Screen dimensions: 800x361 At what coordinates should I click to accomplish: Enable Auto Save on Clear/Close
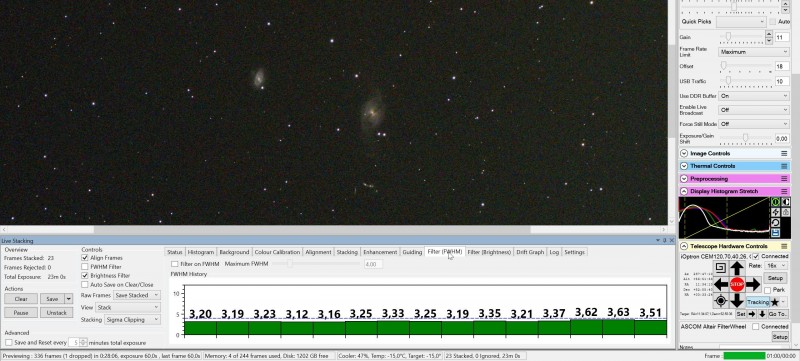(x=85, y=285)
